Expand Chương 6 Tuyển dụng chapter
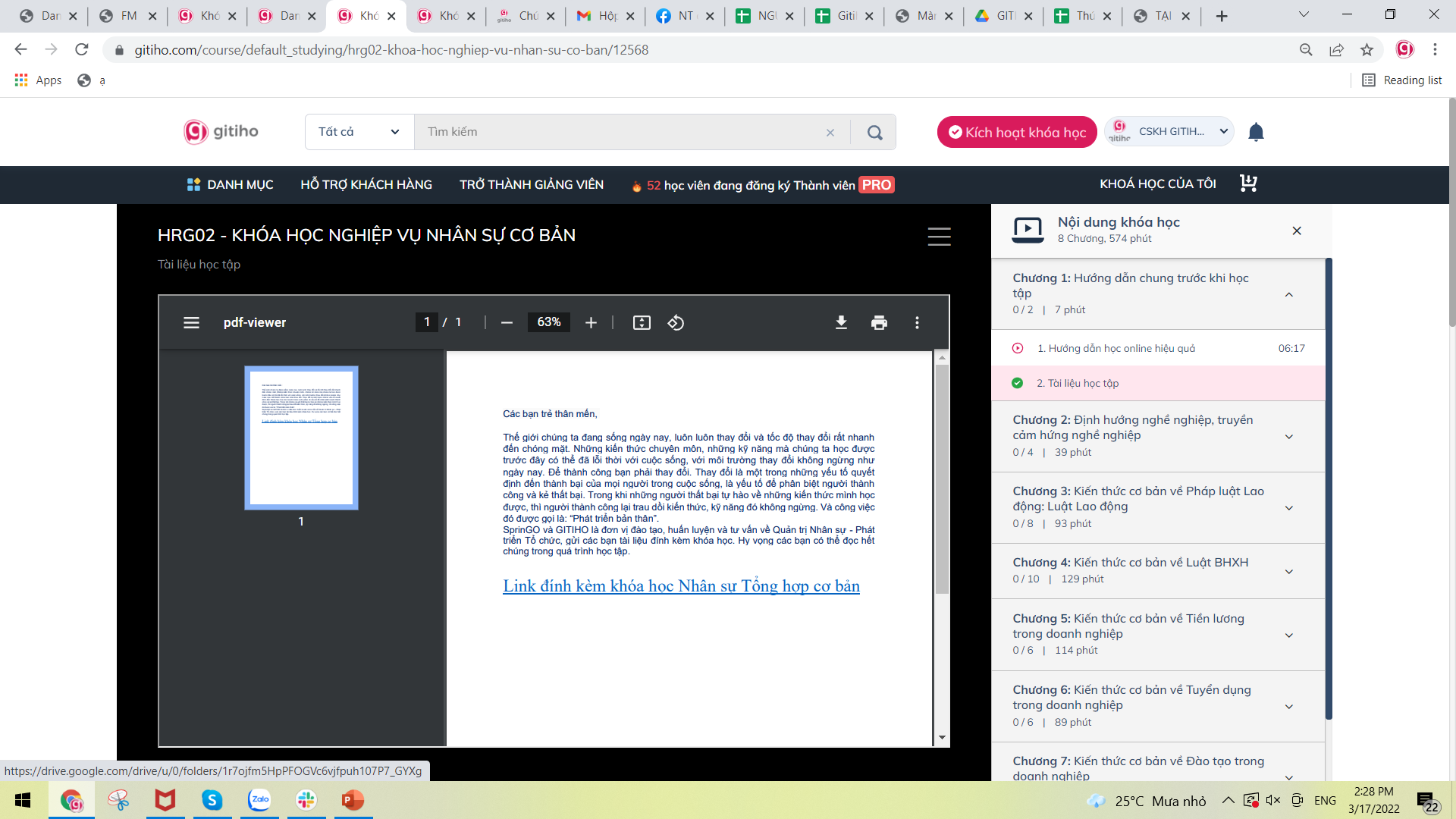Viewport: 1456px width, 819px height. [x=1289, y=706]
